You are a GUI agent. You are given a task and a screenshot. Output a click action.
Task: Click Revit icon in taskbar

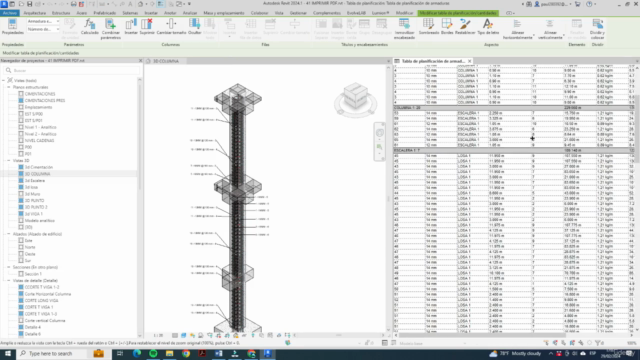(x=267, y=353)
